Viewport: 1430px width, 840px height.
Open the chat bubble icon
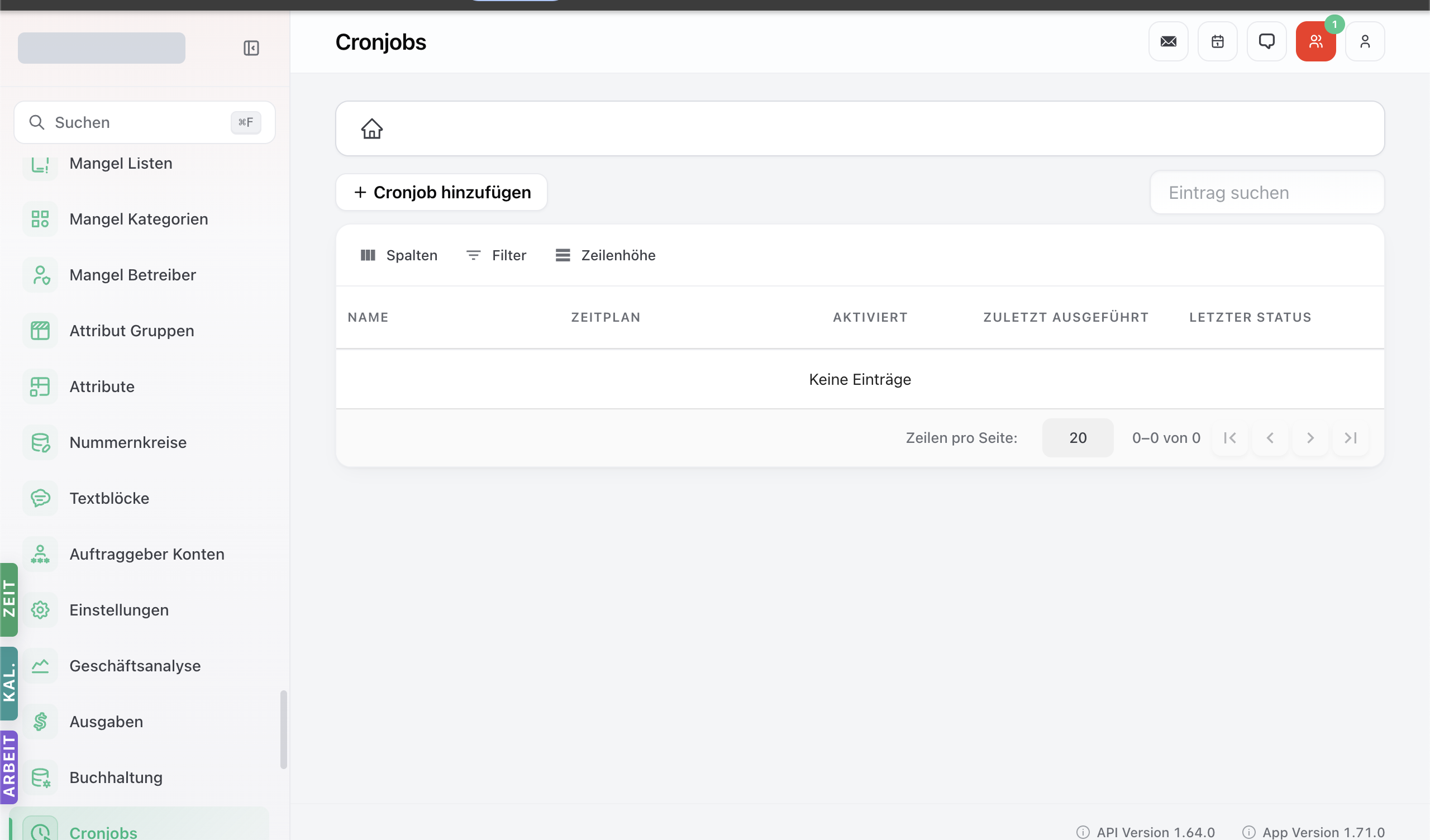pos(1266,41)
